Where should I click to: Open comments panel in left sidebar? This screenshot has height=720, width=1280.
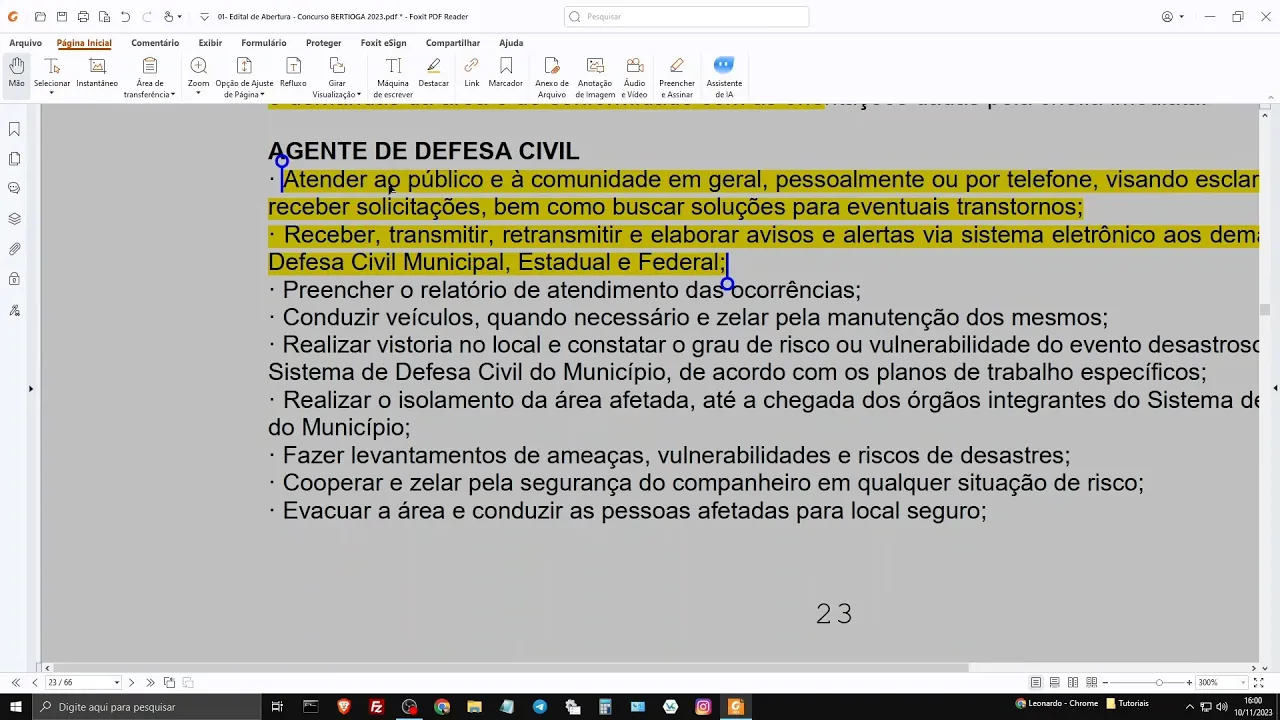[x=14, y=188]
